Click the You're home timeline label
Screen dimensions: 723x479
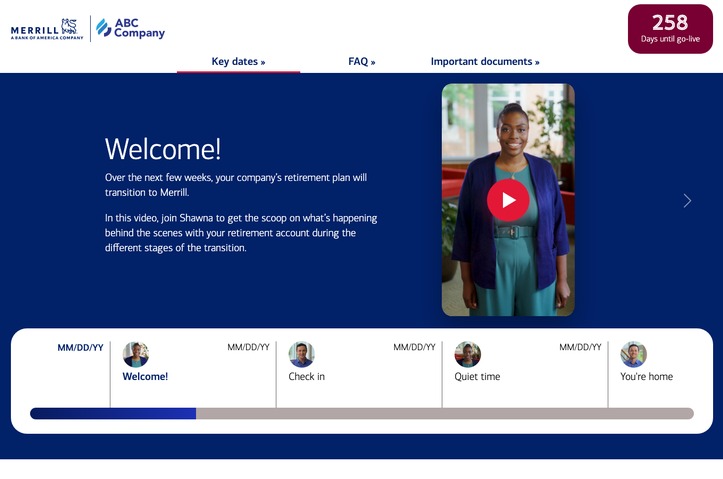646,377
